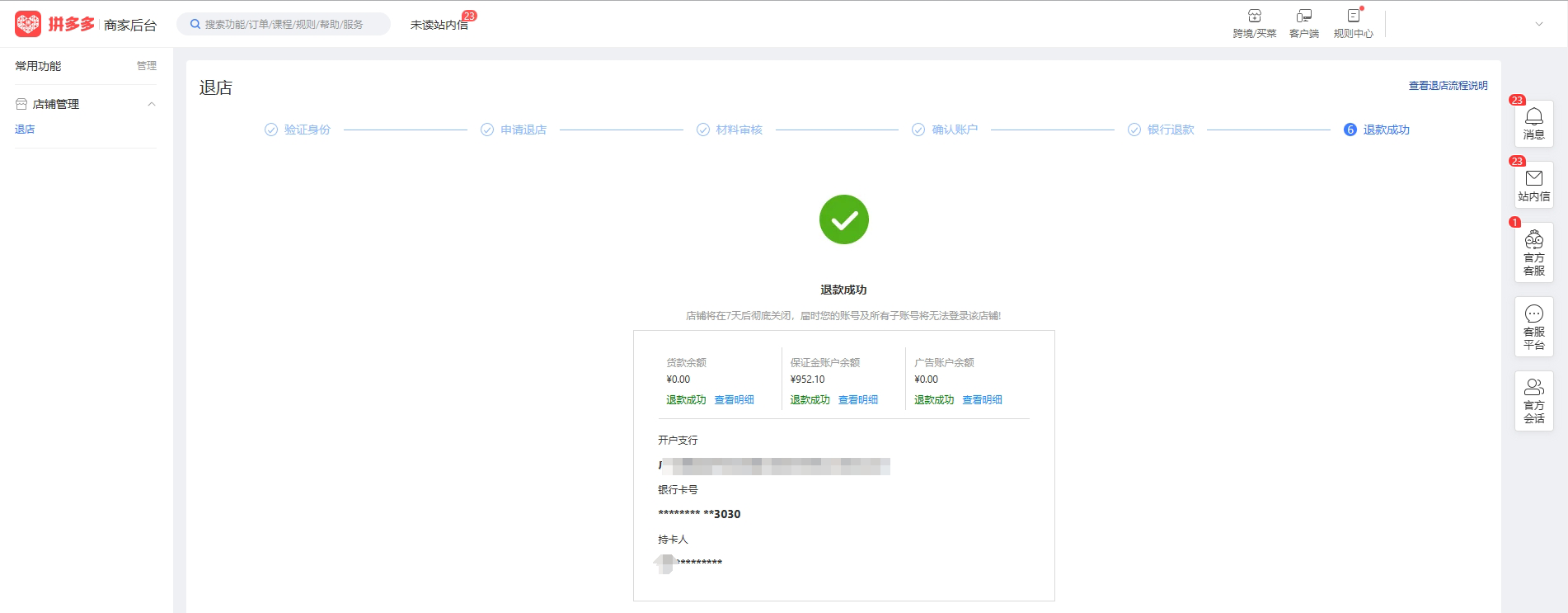Click the 申请退店 step label
The width and height of the screenshot is (1568, 613).
523,130
